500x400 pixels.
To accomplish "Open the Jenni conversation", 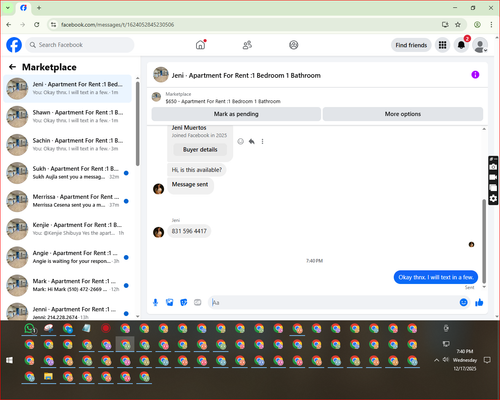I will click(68, 311).
